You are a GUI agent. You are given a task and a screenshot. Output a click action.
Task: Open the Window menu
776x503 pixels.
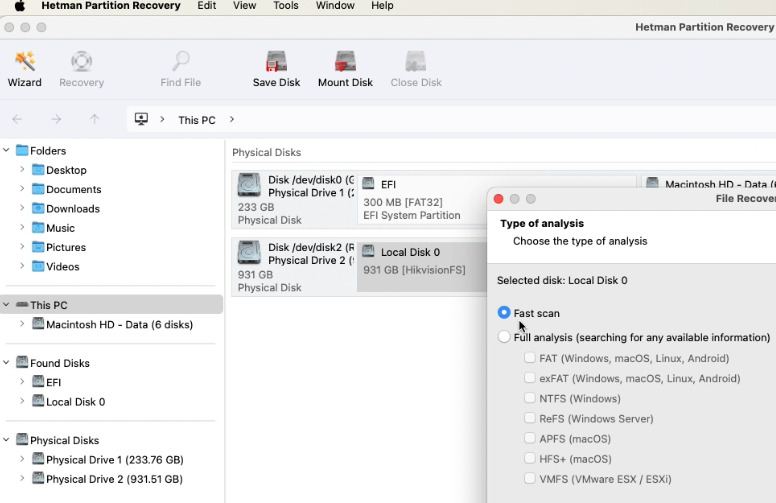(x=335, y=6)
